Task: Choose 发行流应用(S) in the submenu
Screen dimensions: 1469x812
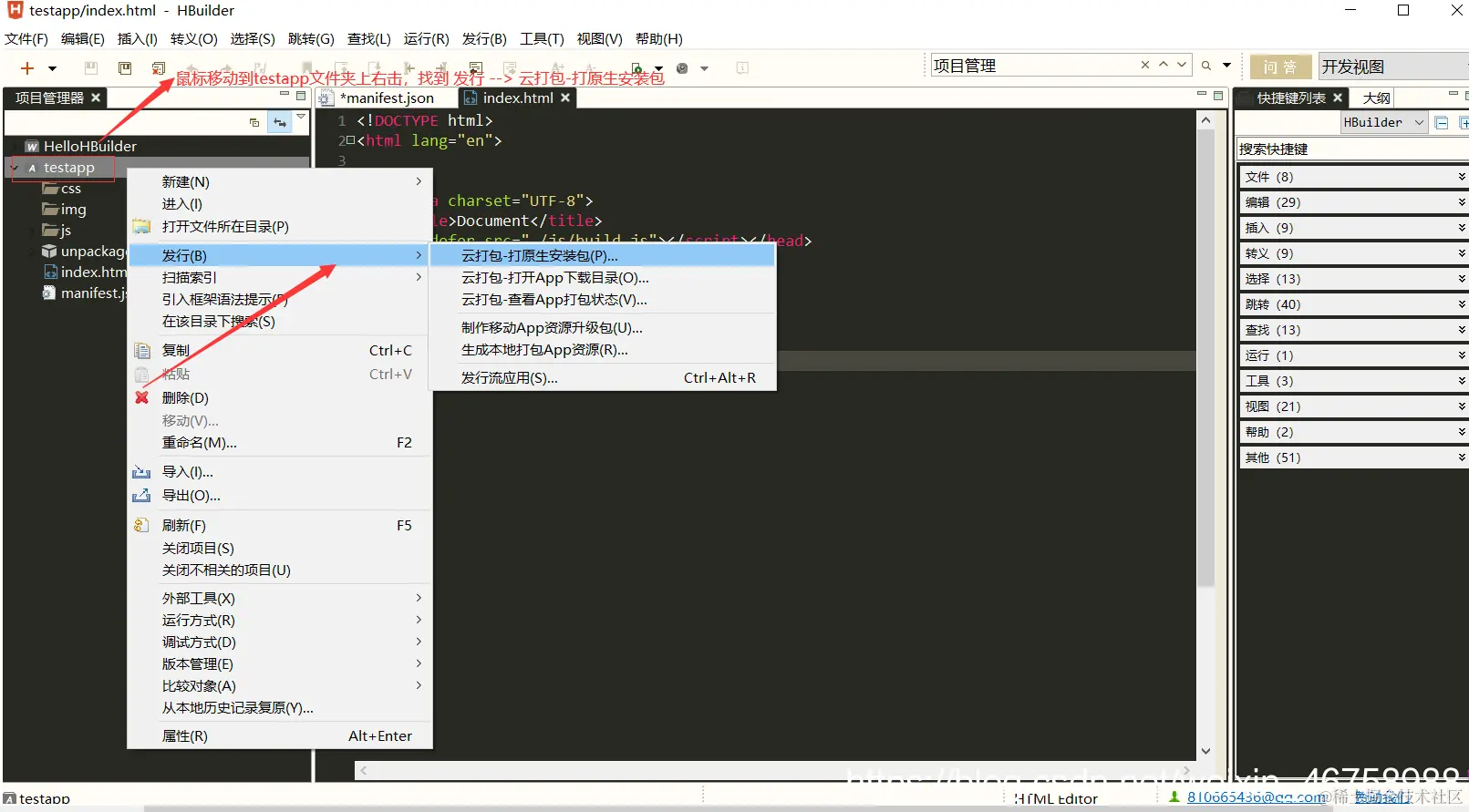Action: pyautogui.click(x=603, y=378)
